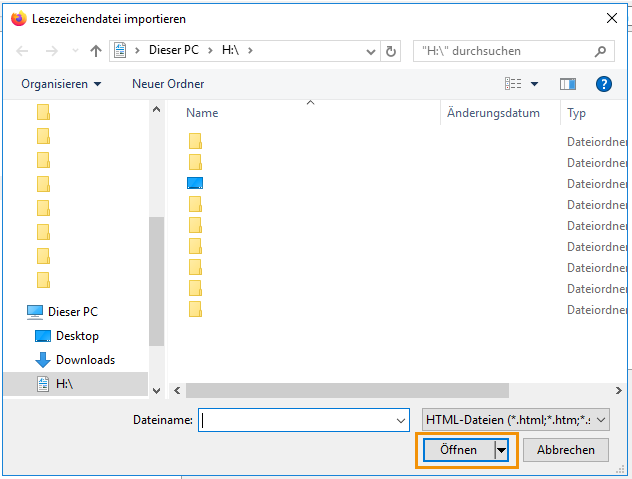
Task: Refresh the H:\ folder view
Action: (391, 51)
